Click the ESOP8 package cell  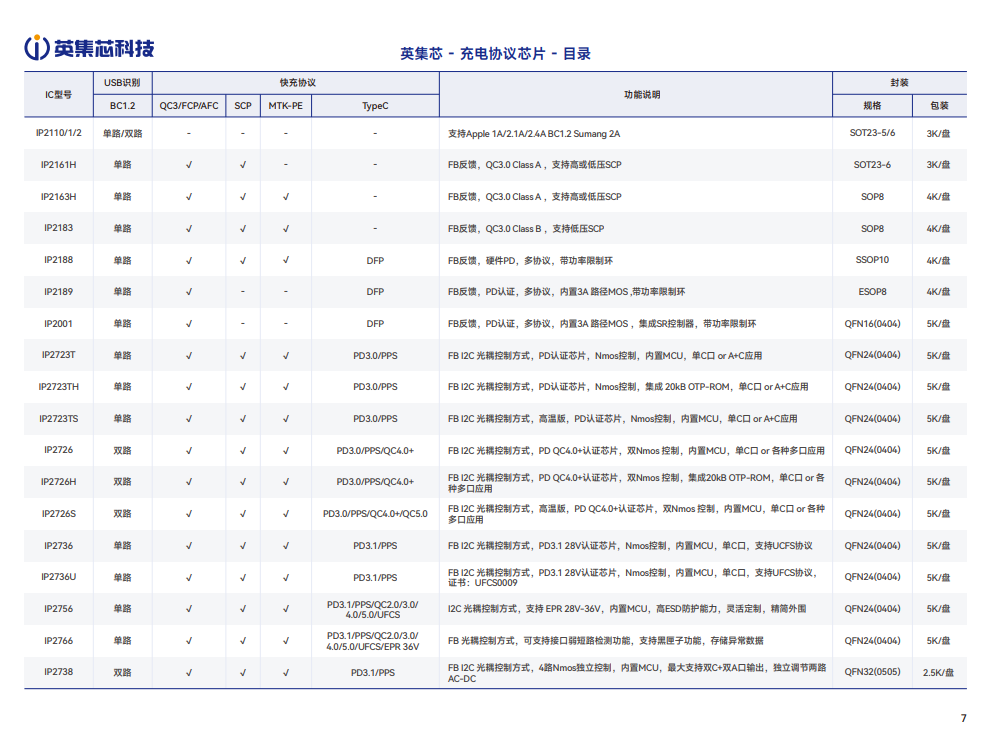pos(872,292)
